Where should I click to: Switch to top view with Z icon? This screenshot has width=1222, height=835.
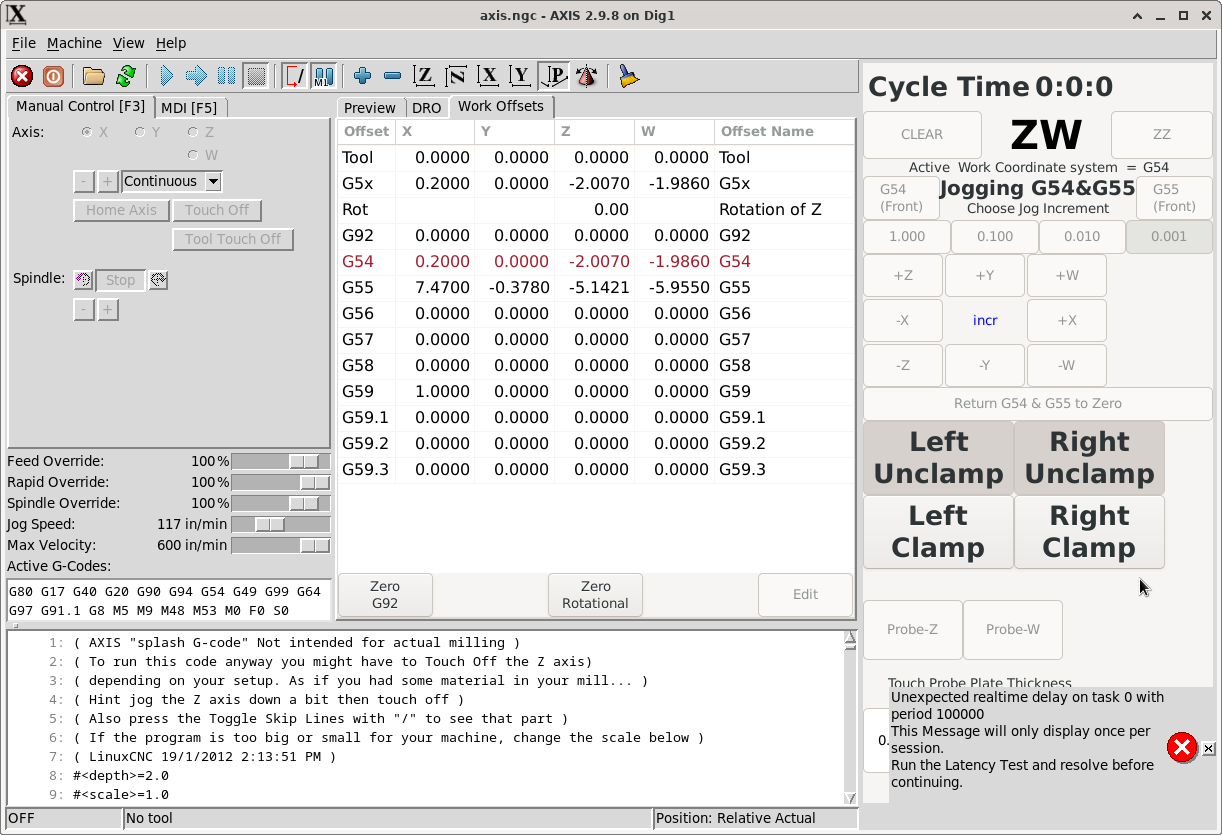coord(424,76)
